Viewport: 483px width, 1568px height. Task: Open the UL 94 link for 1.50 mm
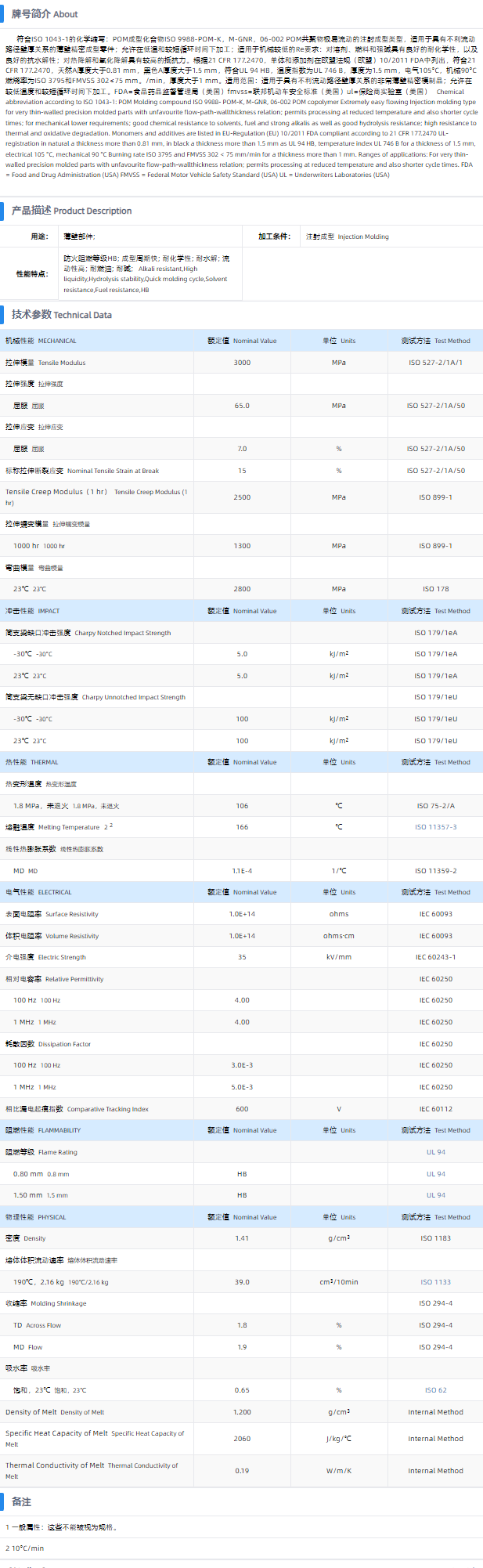435,1195
